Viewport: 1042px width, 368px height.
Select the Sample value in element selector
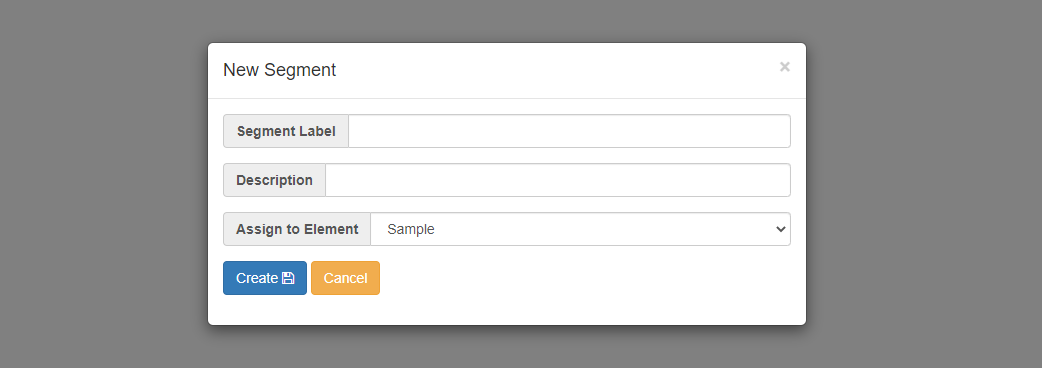[411, 229]
